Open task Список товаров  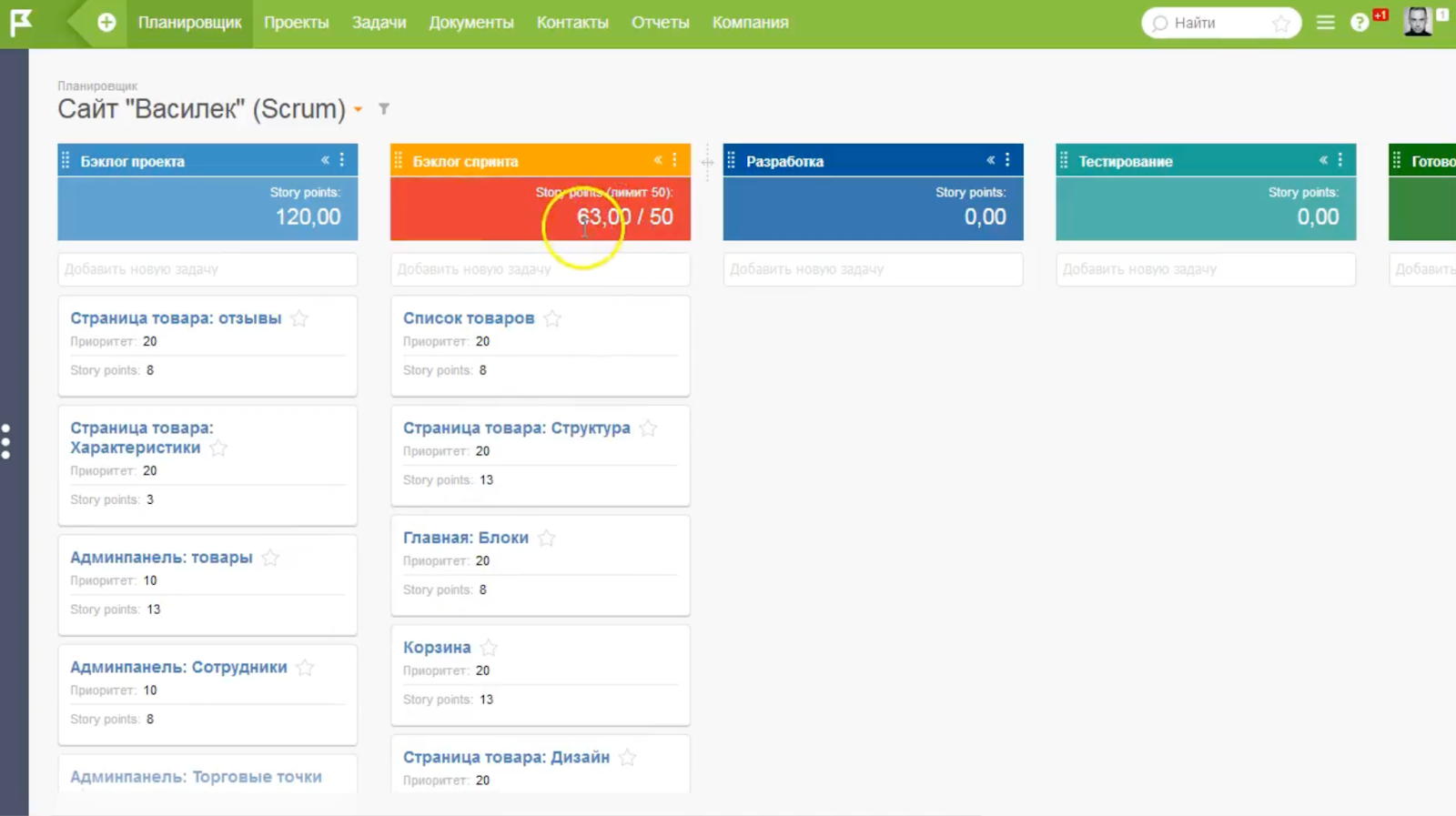tap(469, 318)
